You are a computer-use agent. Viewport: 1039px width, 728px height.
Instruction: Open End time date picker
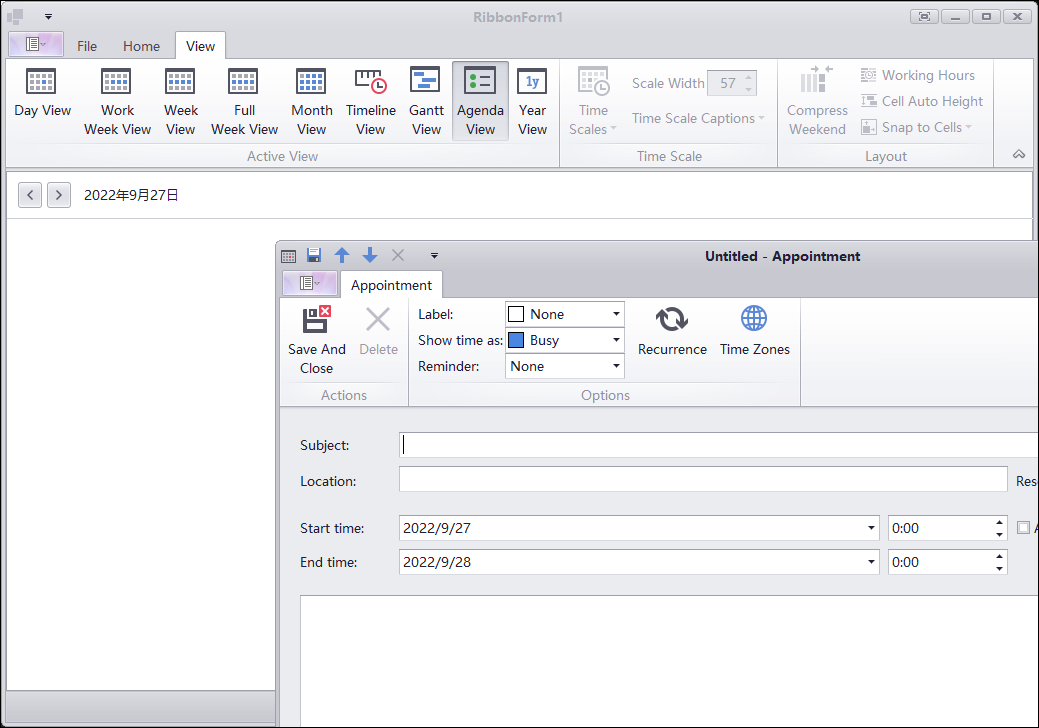pyautogui.click(x=871, y=562)
